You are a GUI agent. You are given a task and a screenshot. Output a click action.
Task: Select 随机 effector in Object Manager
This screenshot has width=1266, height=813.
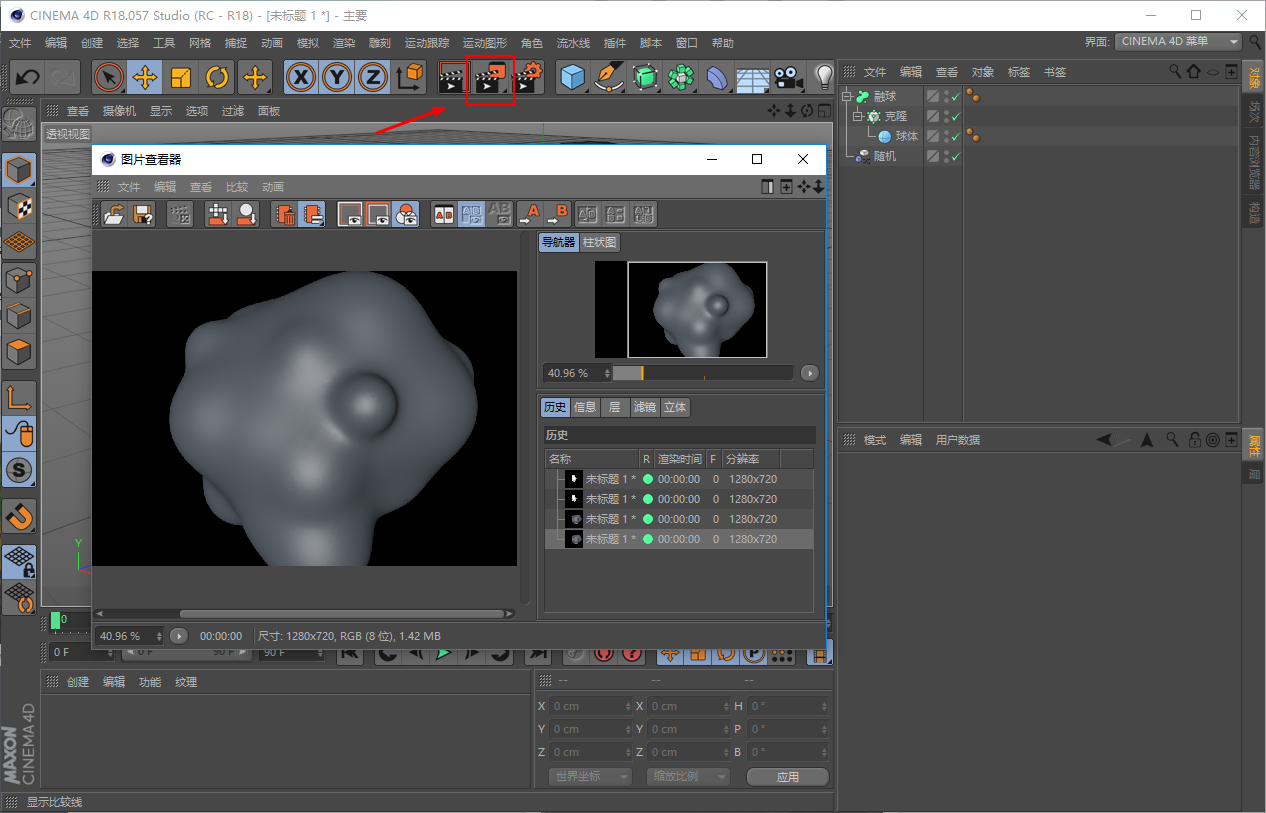click(885, 157)
